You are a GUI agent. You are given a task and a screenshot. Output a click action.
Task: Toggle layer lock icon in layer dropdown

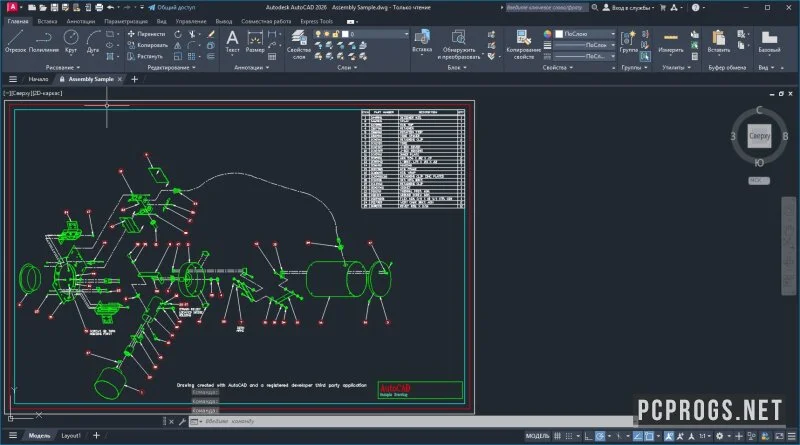click(x=335, y=34)
